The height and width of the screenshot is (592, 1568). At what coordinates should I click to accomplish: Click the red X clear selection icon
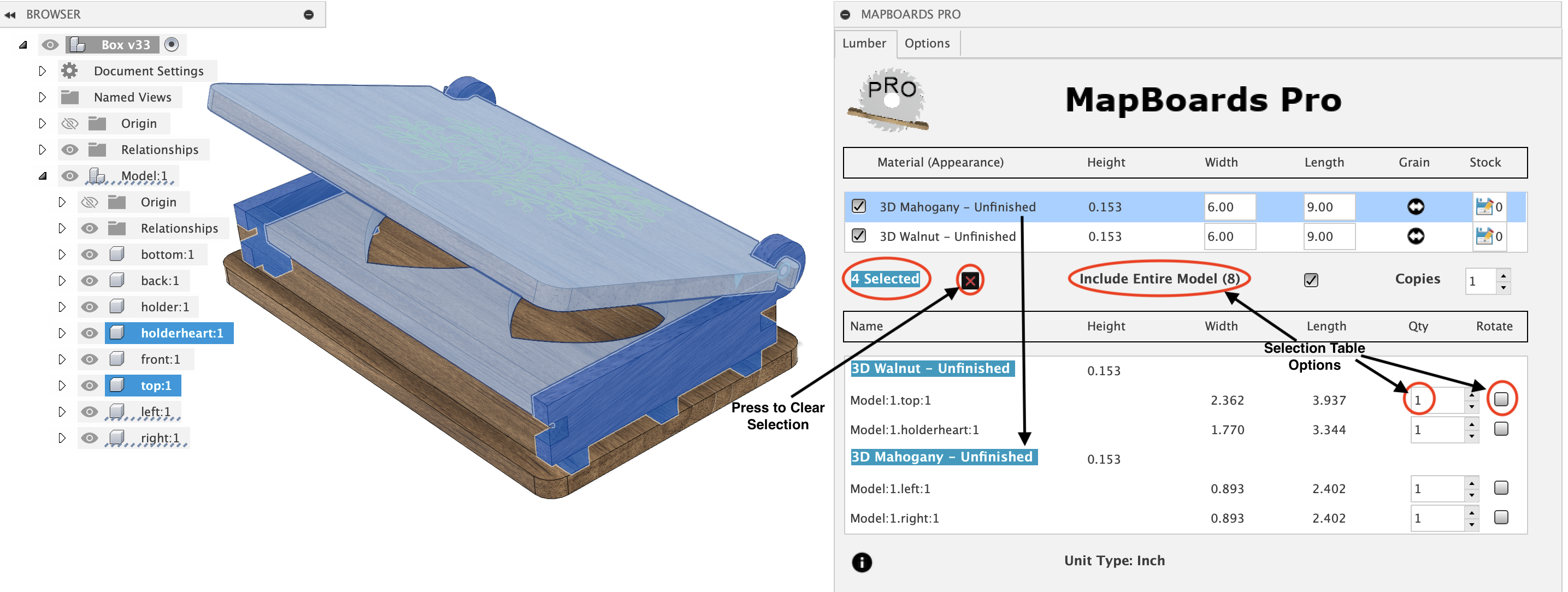pyautogui.click(x=970, y=281)
